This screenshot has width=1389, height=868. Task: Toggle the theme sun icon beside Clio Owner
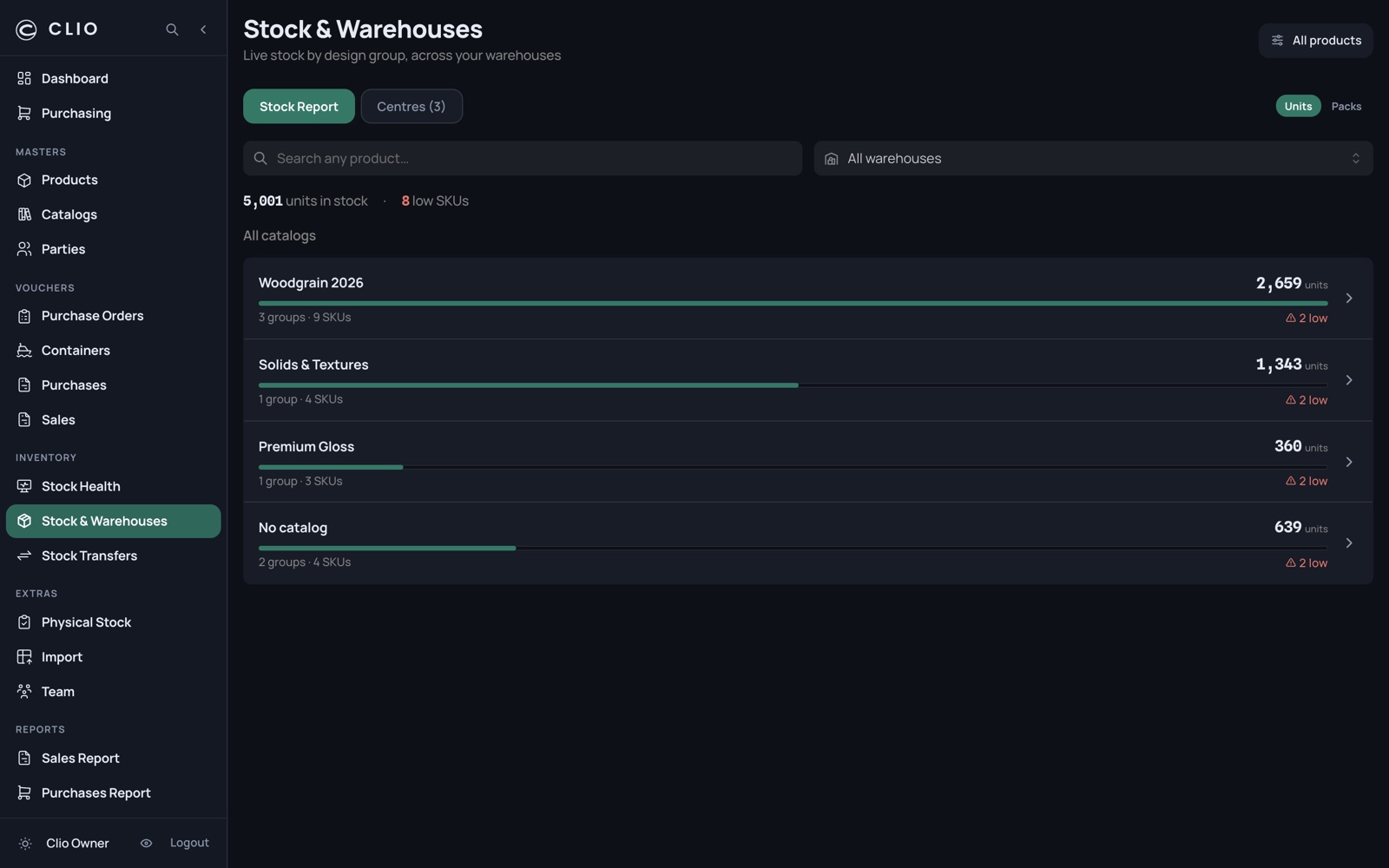tap(25, 844)
